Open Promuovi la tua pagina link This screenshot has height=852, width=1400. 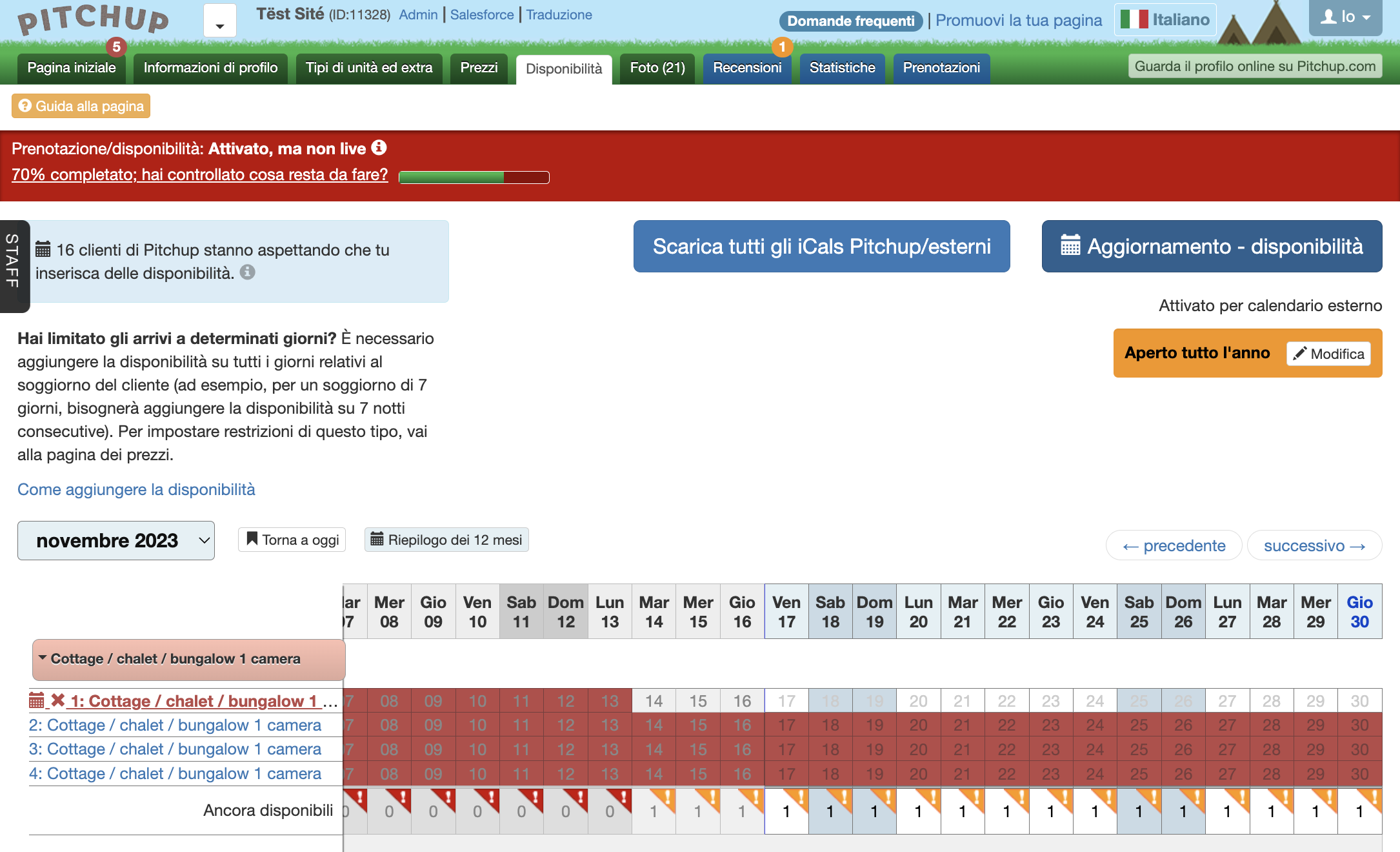pos(1019,20)
